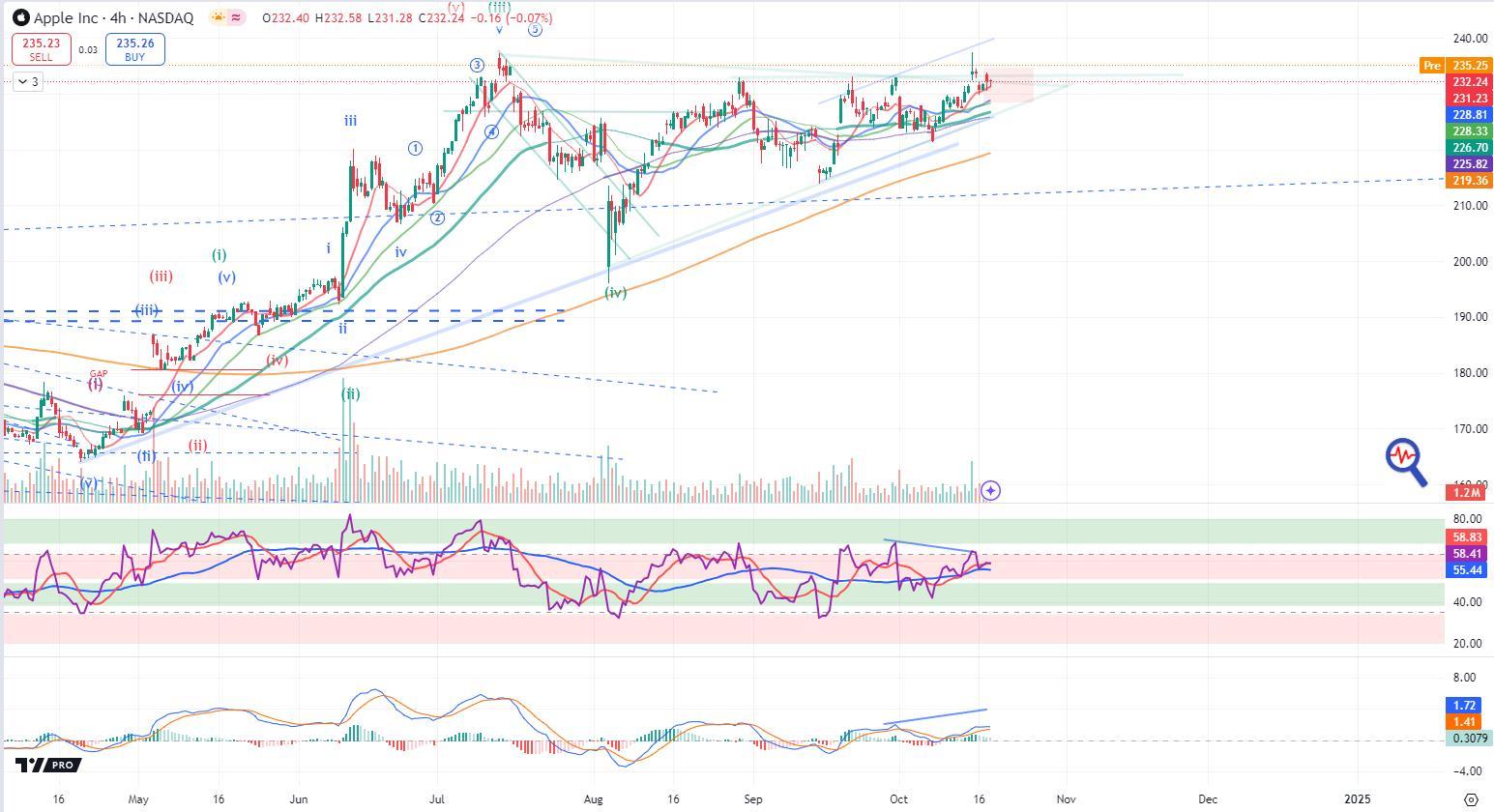Screen dimensions: 1494x812
Task: Click the Oct label on time axis
Action: (x=899, y=799)
